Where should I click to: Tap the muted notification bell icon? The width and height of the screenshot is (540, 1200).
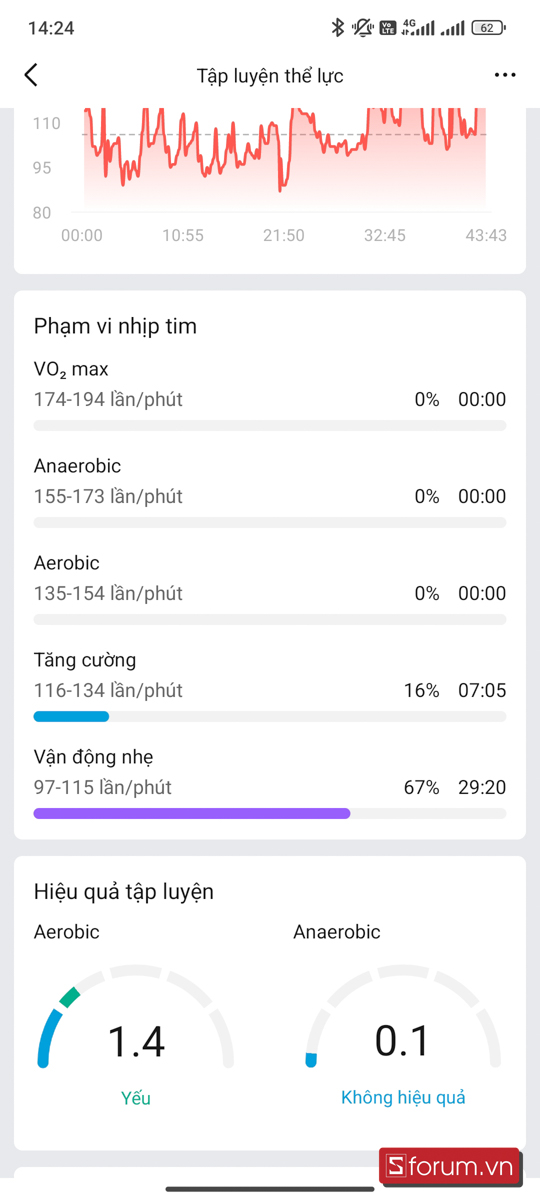click(363, 28)
